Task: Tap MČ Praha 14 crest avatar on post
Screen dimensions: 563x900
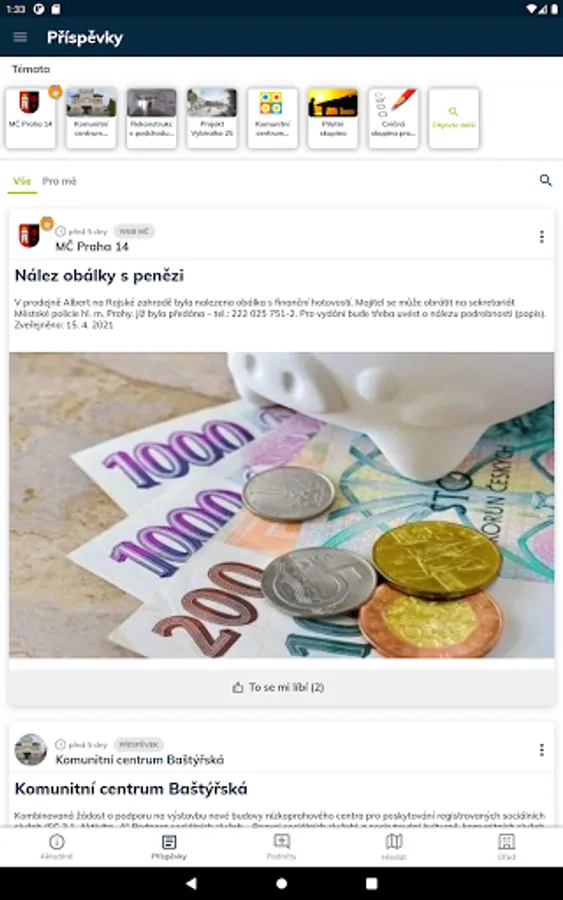Action: [29, 235]
